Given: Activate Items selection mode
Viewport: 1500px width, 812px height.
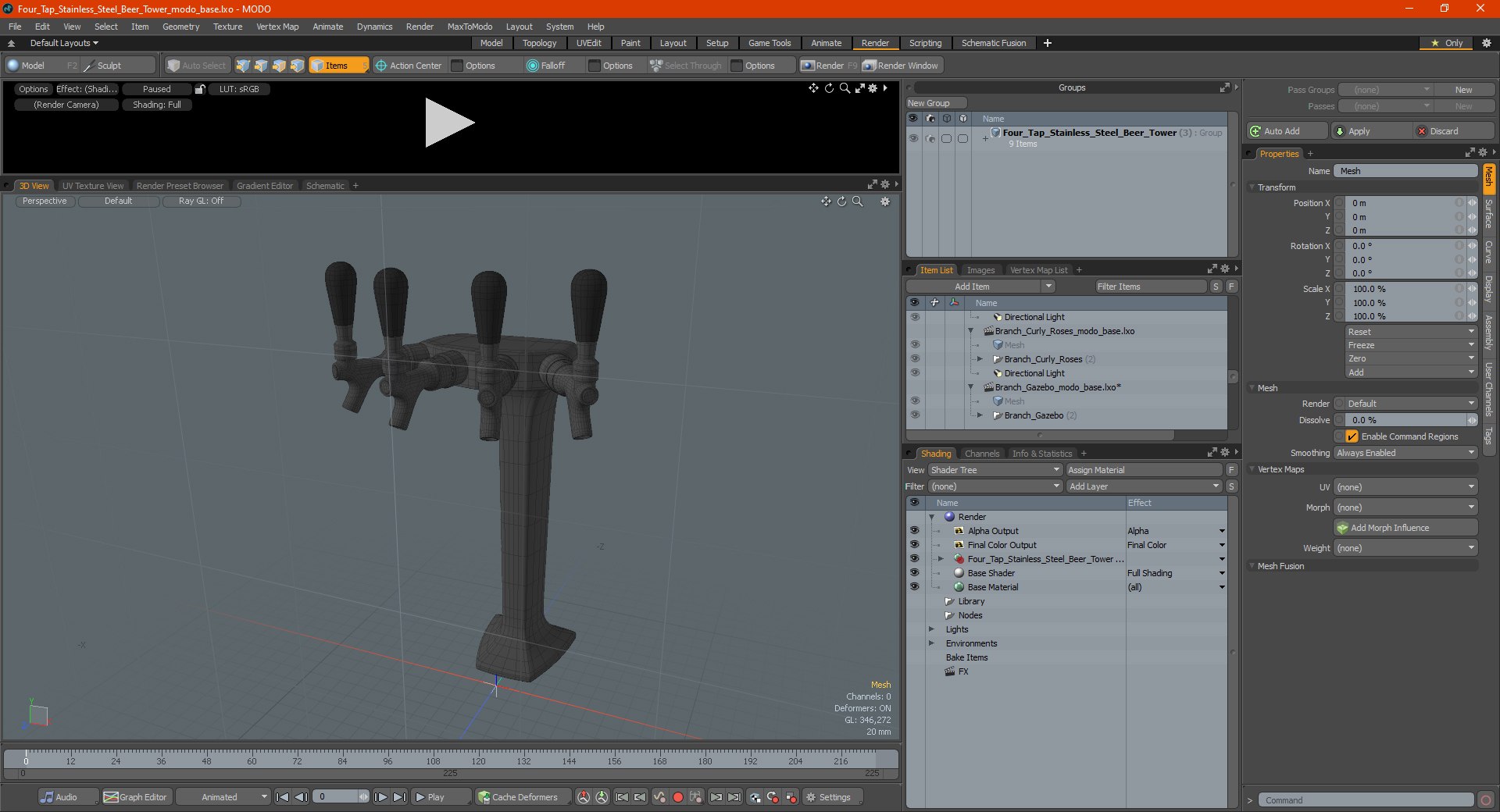Looking at the screenshot, I should click(338, 66).
